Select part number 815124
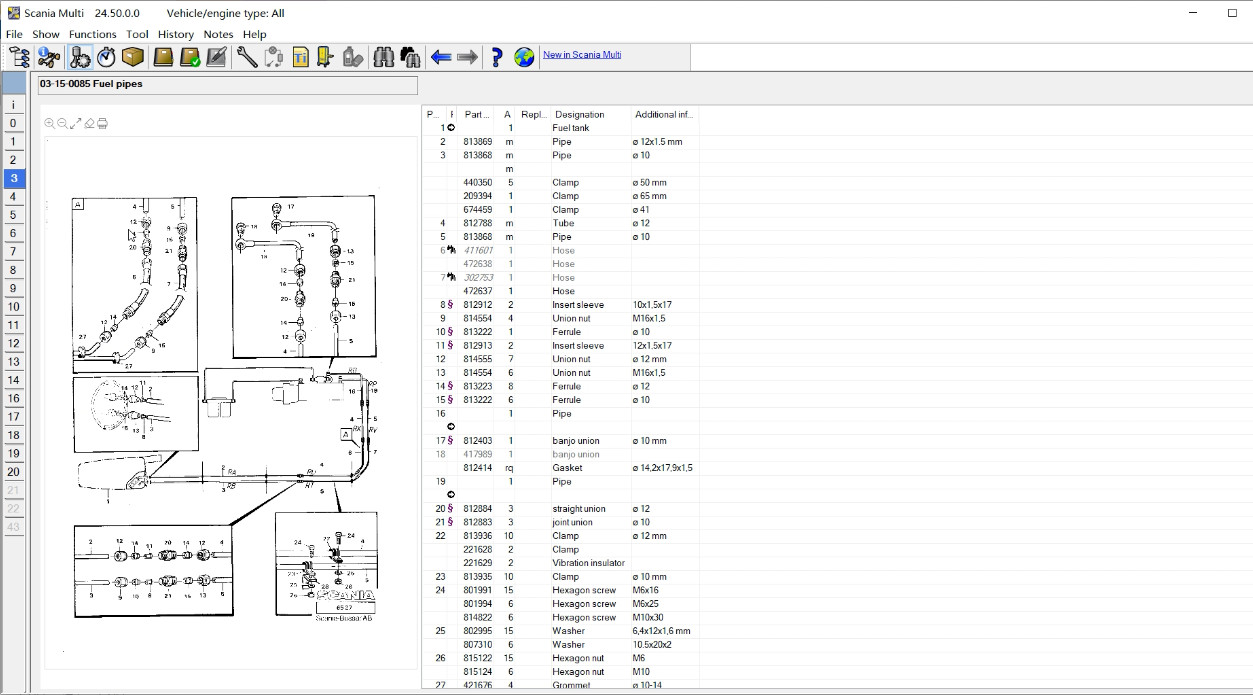 477,672
